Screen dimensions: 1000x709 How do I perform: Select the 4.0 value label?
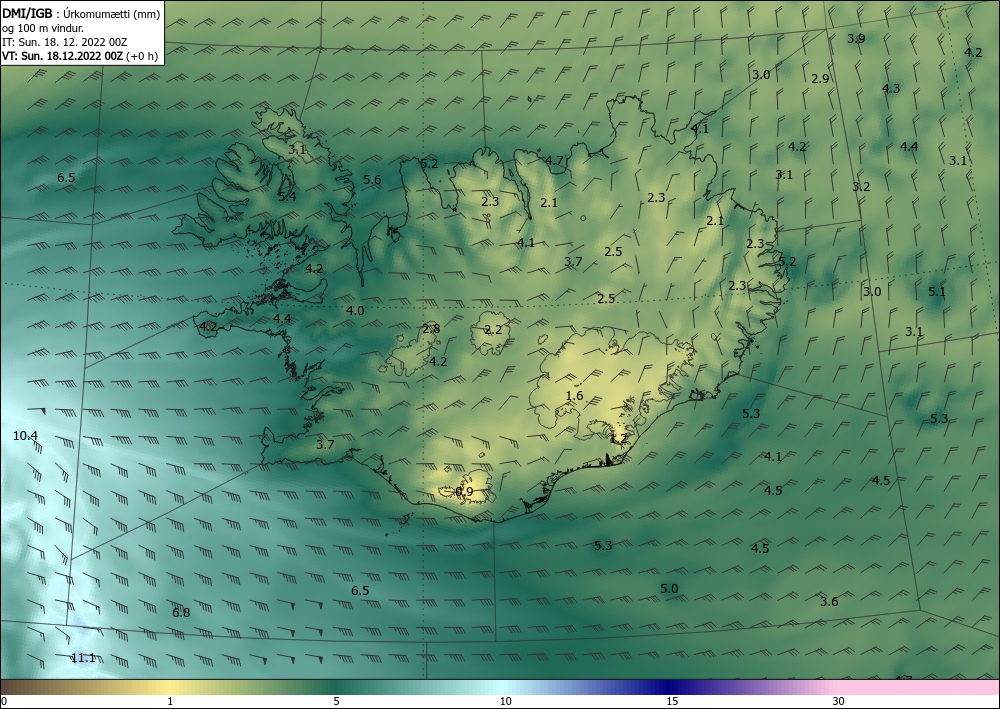[355, 311]
